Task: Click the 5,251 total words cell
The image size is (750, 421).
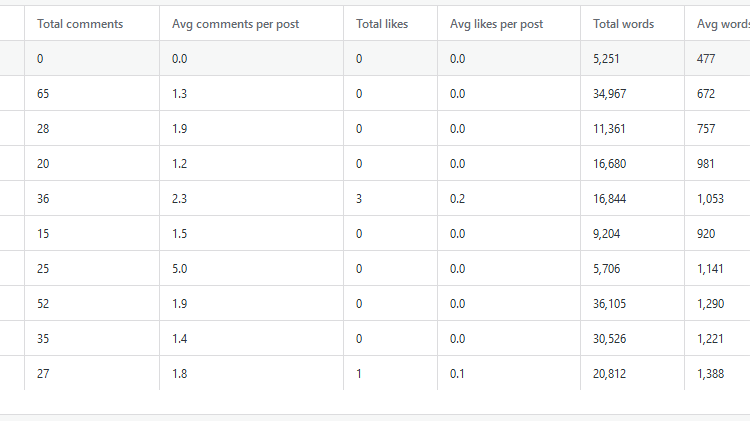Action: (x=607, y=59)
